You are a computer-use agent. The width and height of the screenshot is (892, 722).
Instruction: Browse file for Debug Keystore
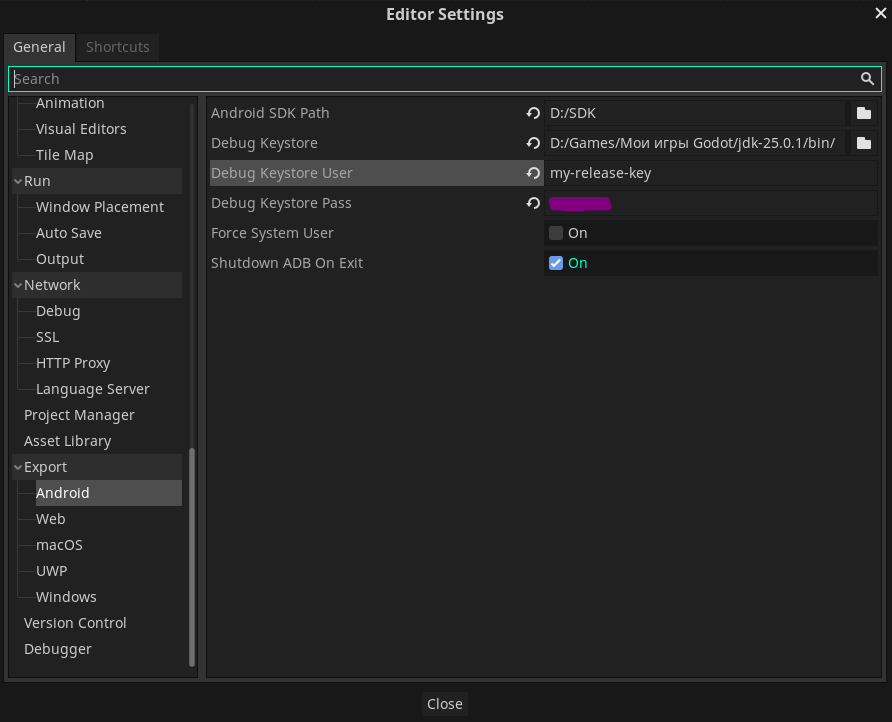click(864, 144)
